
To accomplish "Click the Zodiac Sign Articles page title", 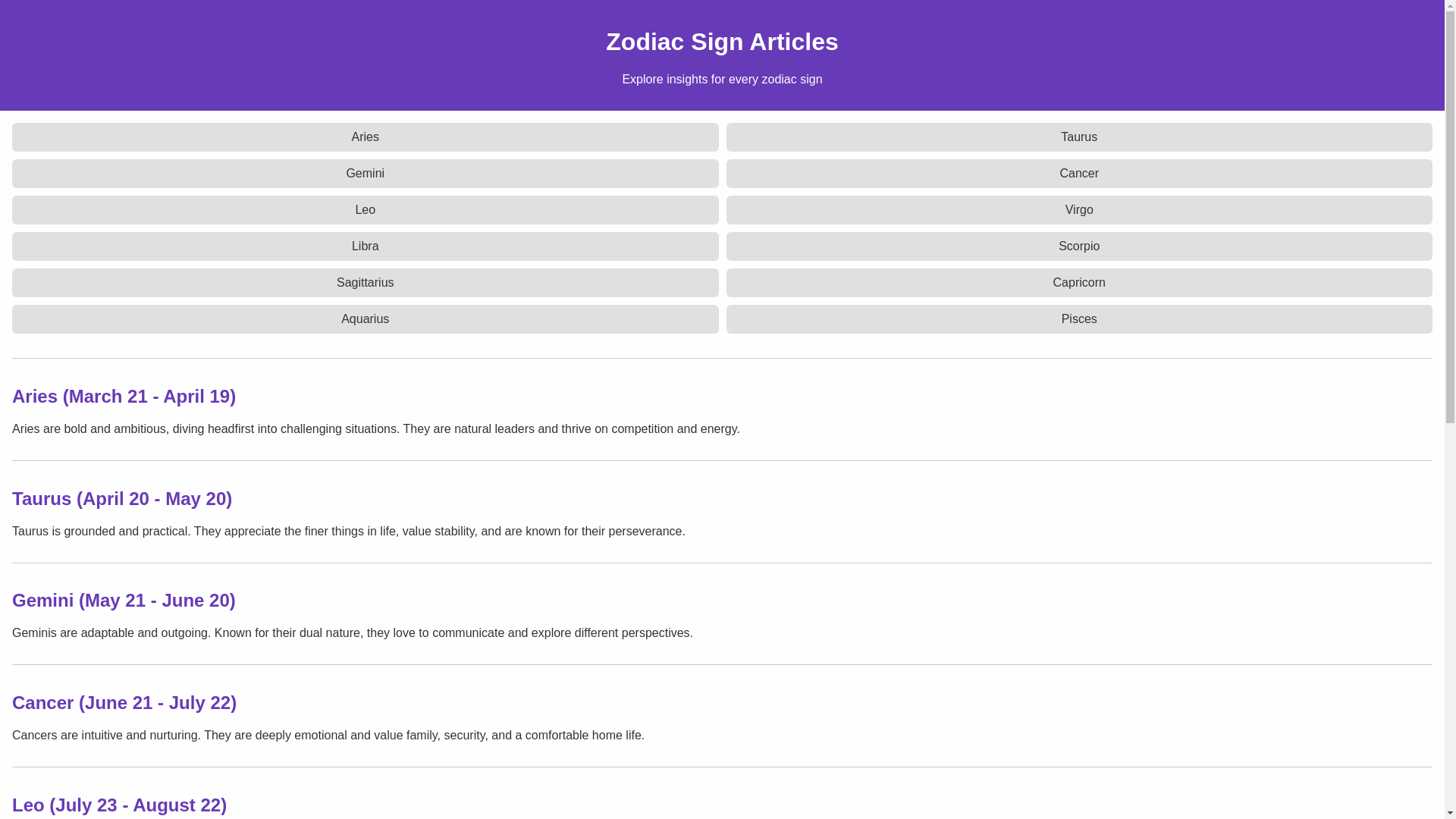I will pos(722,42).
